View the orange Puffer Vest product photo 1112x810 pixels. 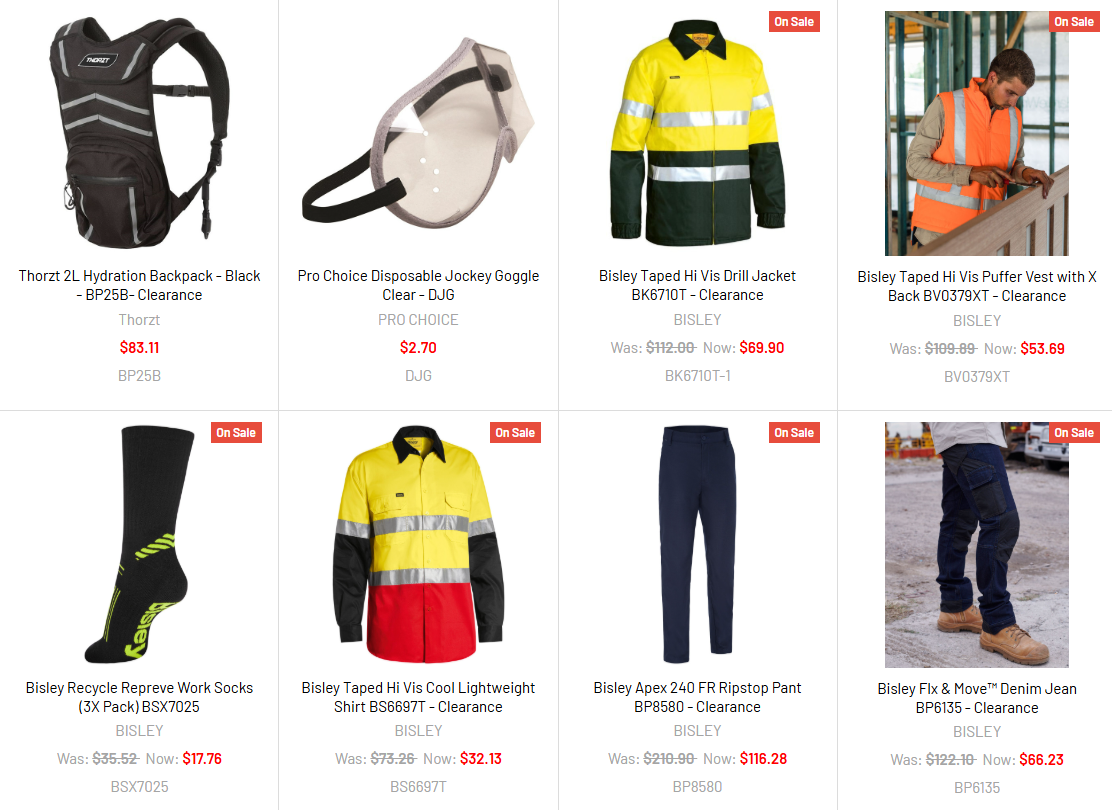tap(977, 133)
